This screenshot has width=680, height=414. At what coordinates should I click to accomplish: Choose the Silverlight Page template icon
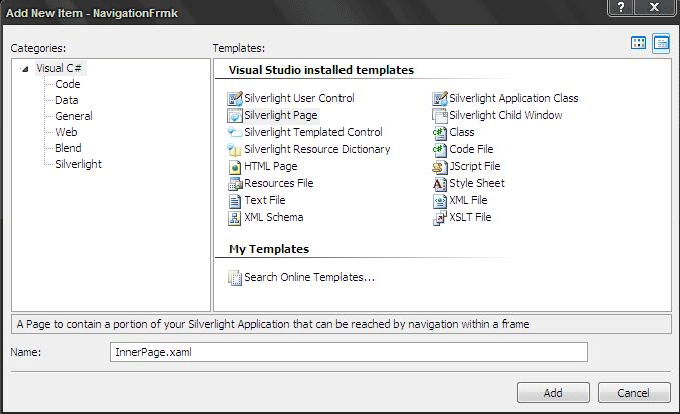tap(235, 116)
